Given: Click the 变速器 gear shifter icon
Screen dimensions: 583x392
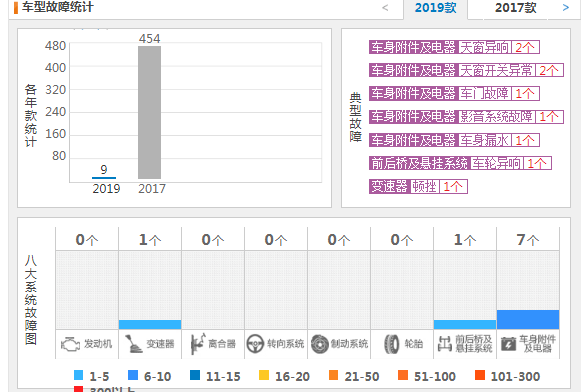Looking at the screenshot, I should point(133,344).
